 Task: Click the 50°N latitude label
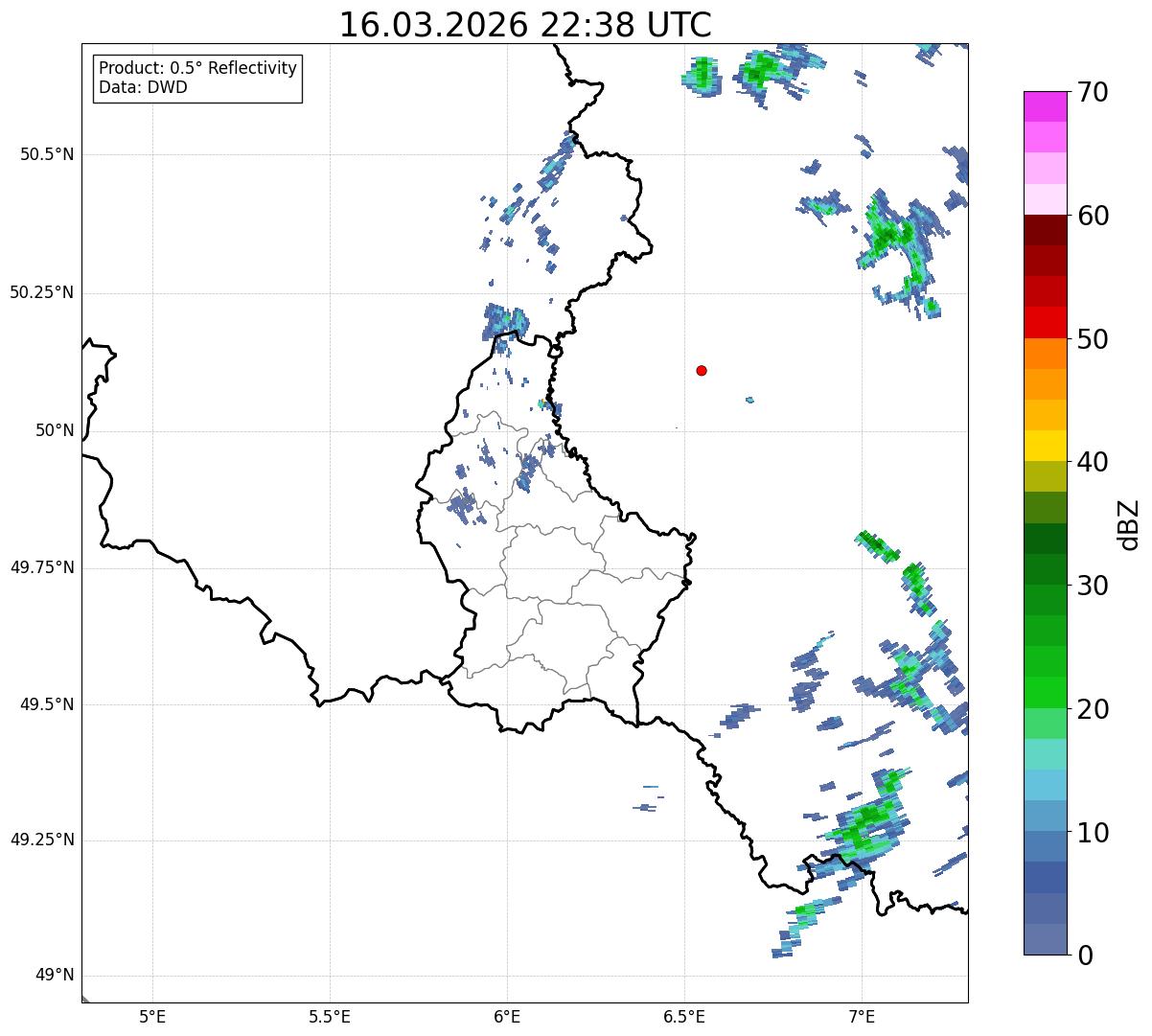[x=50, y=430]
